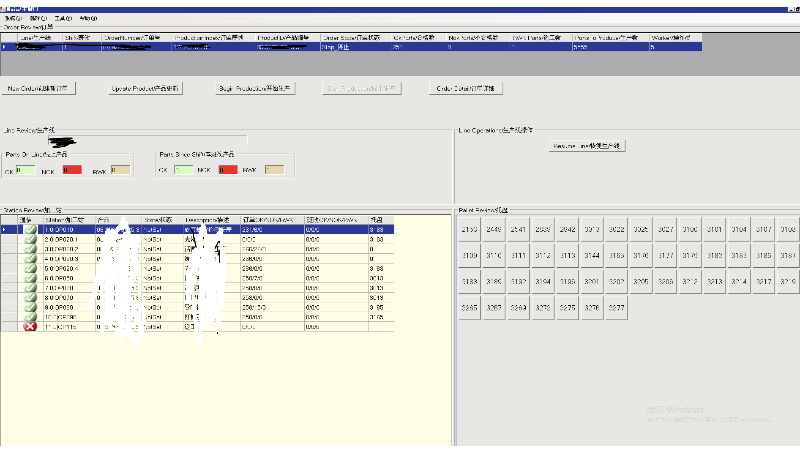Open the Order Detail button
Screen dimensions: 800x453
click(466, 88)
